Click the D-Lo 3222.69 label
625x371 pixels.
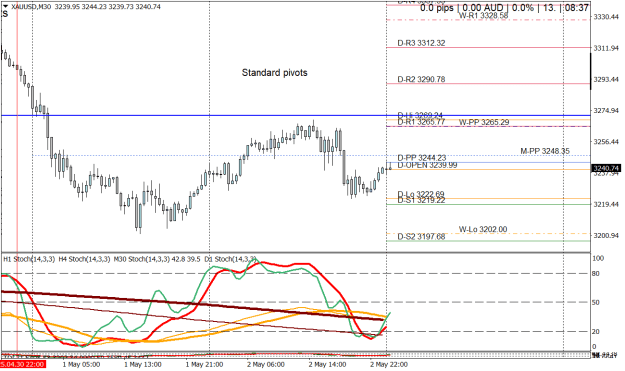[x=421, y=194]
